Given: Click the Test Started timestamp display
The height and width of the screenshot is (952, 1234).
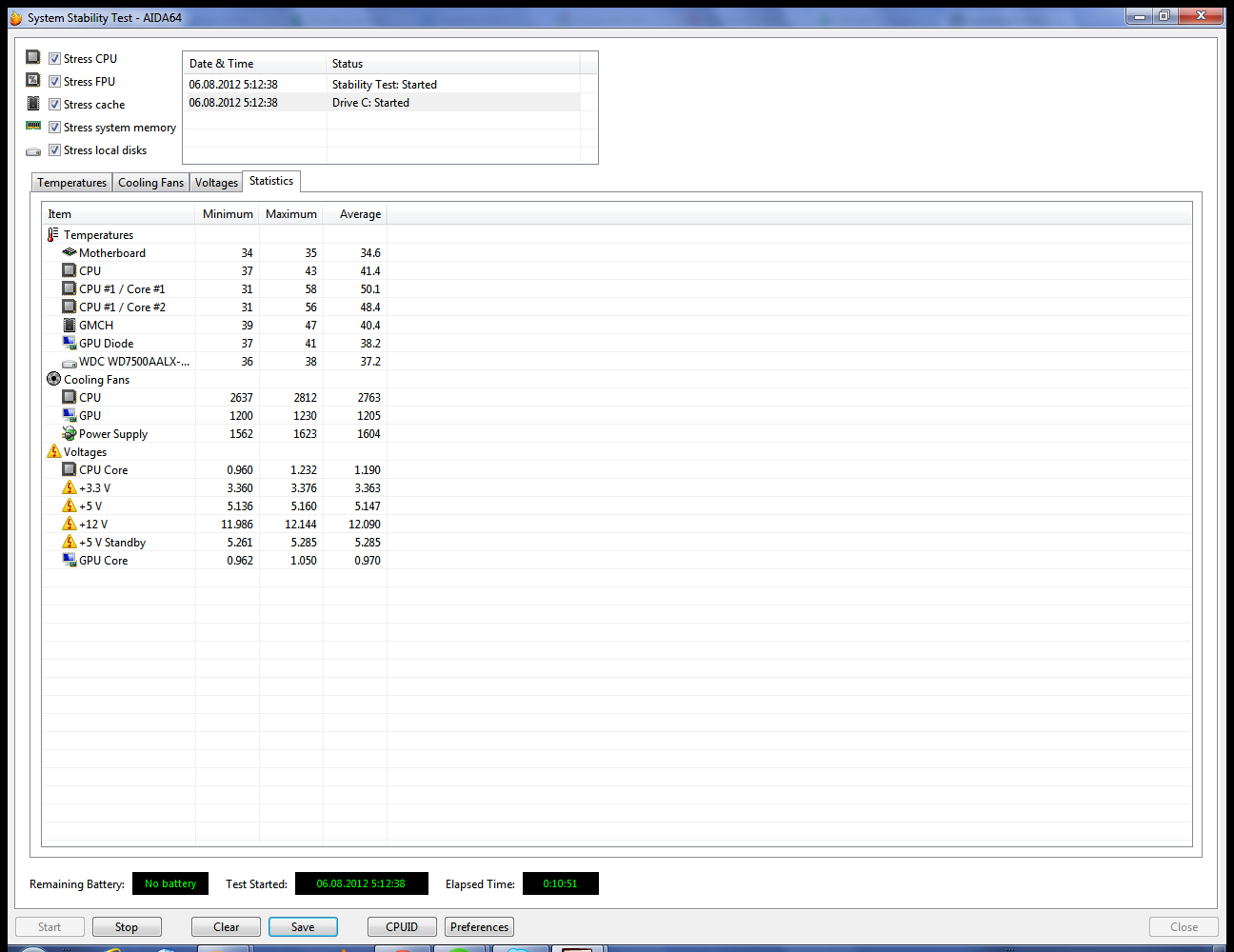Looking at the screenshot, I should (362, 883).
